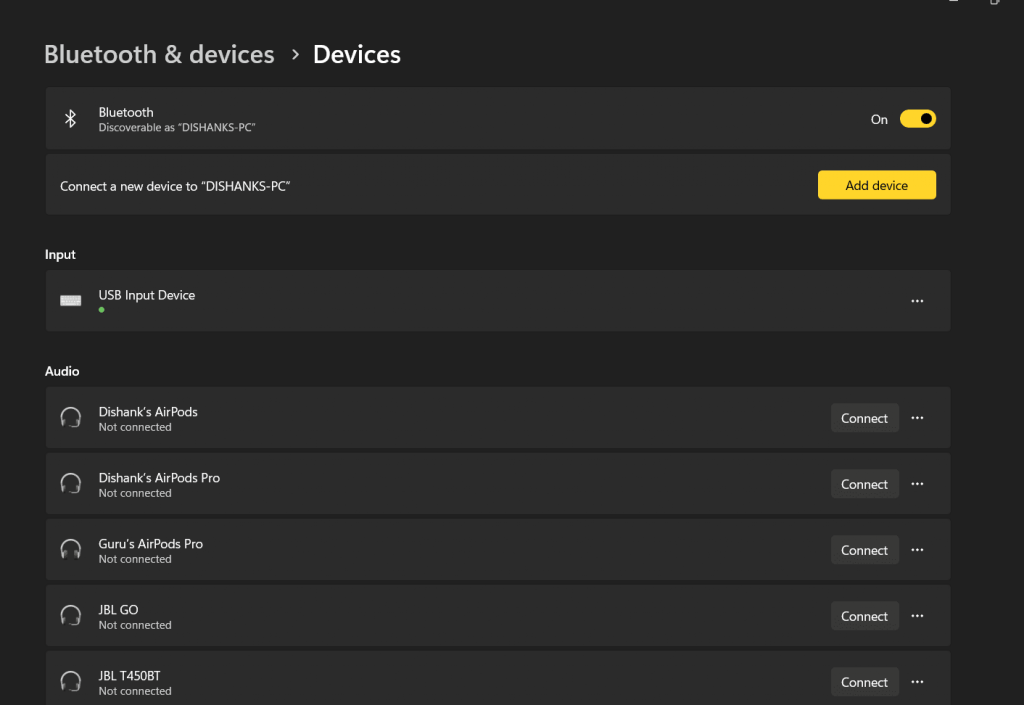Toggle the Bluetooth switch off
Image resolution: width=1024 pixels, height=705 pixels.
tap(918, 119)
